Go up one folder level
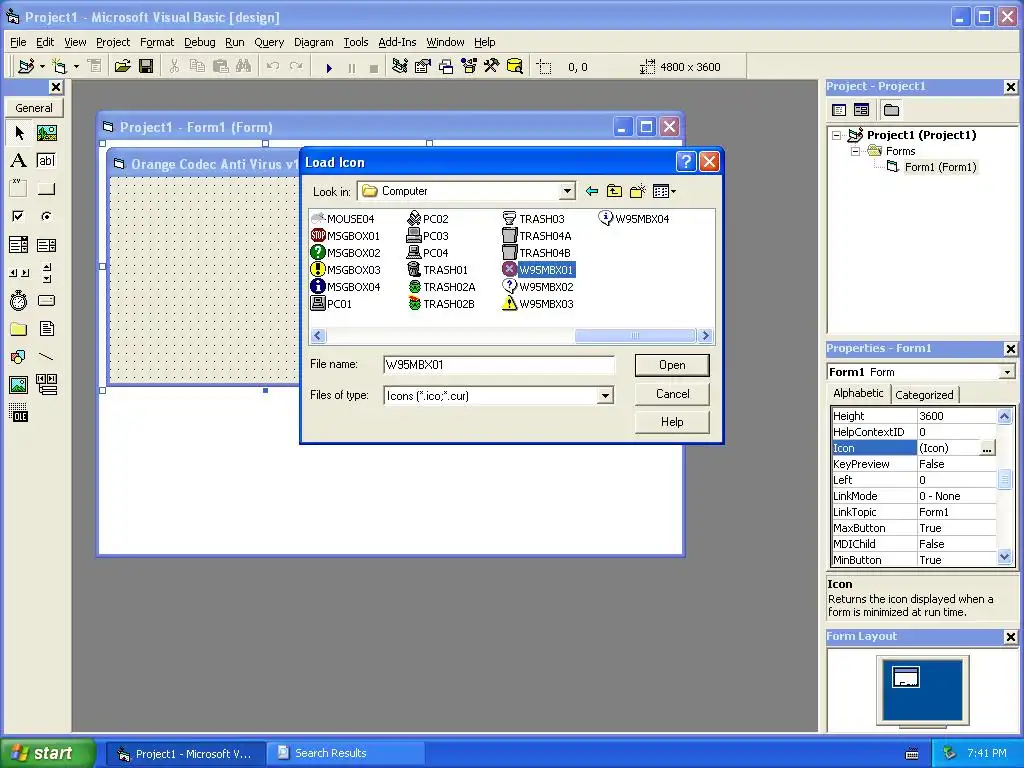Screen dimensions: 1024x768 pyautogui.click(x=615, y=191)
